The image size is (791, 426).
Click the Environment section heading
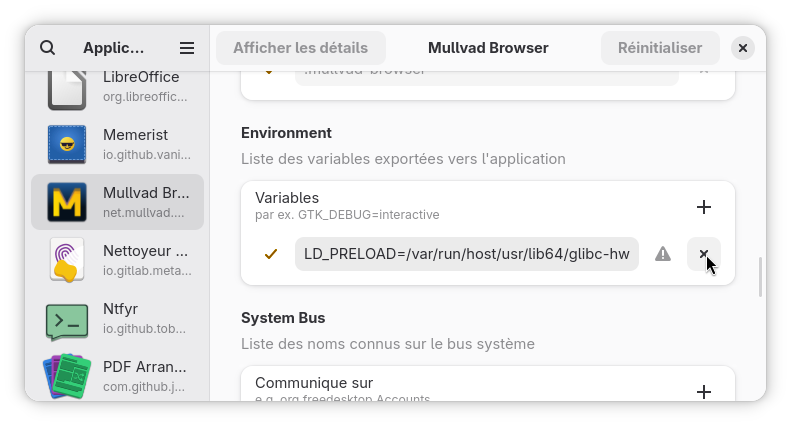click(286, 133)
